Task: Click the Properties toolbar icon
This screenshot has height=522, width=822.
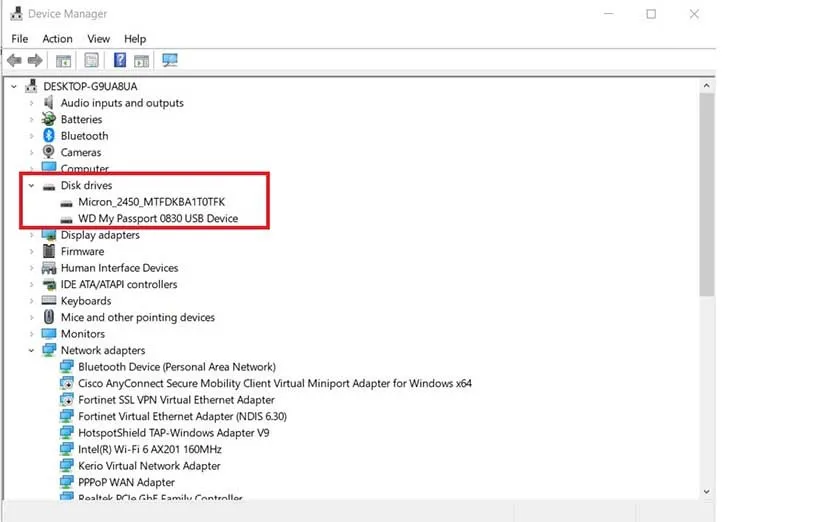Action: click(x=92, y=61)
